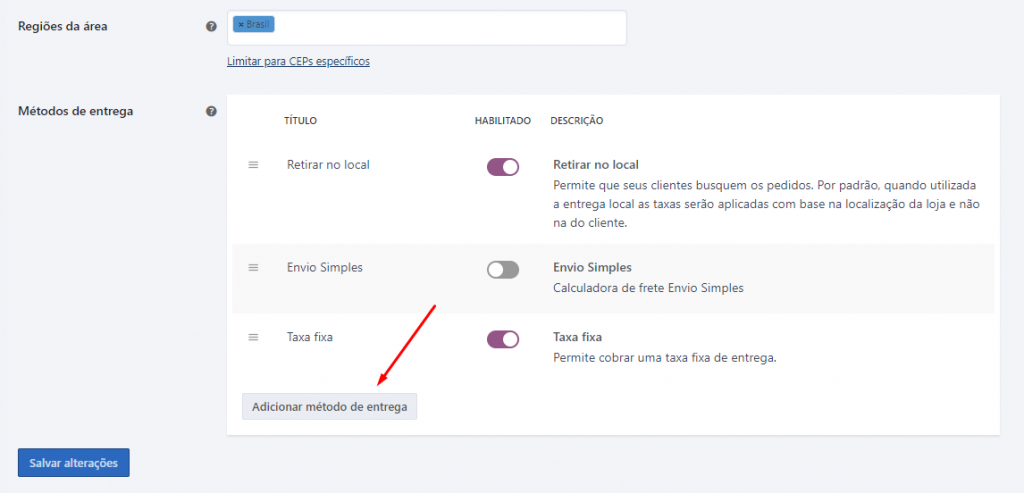1024x493 pixels.
Task: Click drag handle for Envio Simples row
Action: [253, 268]
